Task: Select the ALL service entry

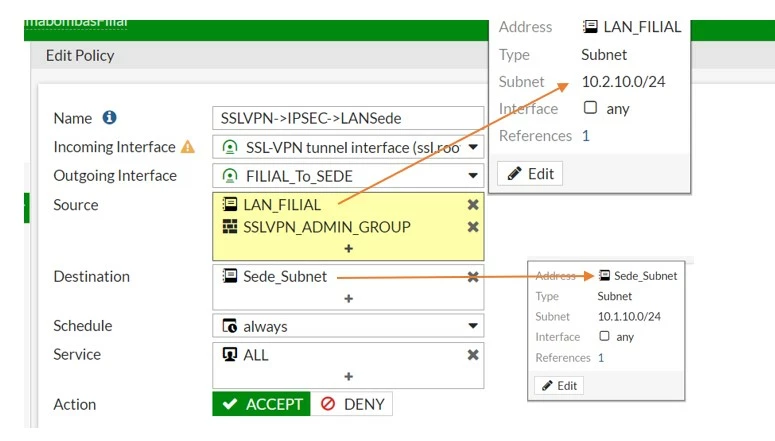Action: point(256,355)
